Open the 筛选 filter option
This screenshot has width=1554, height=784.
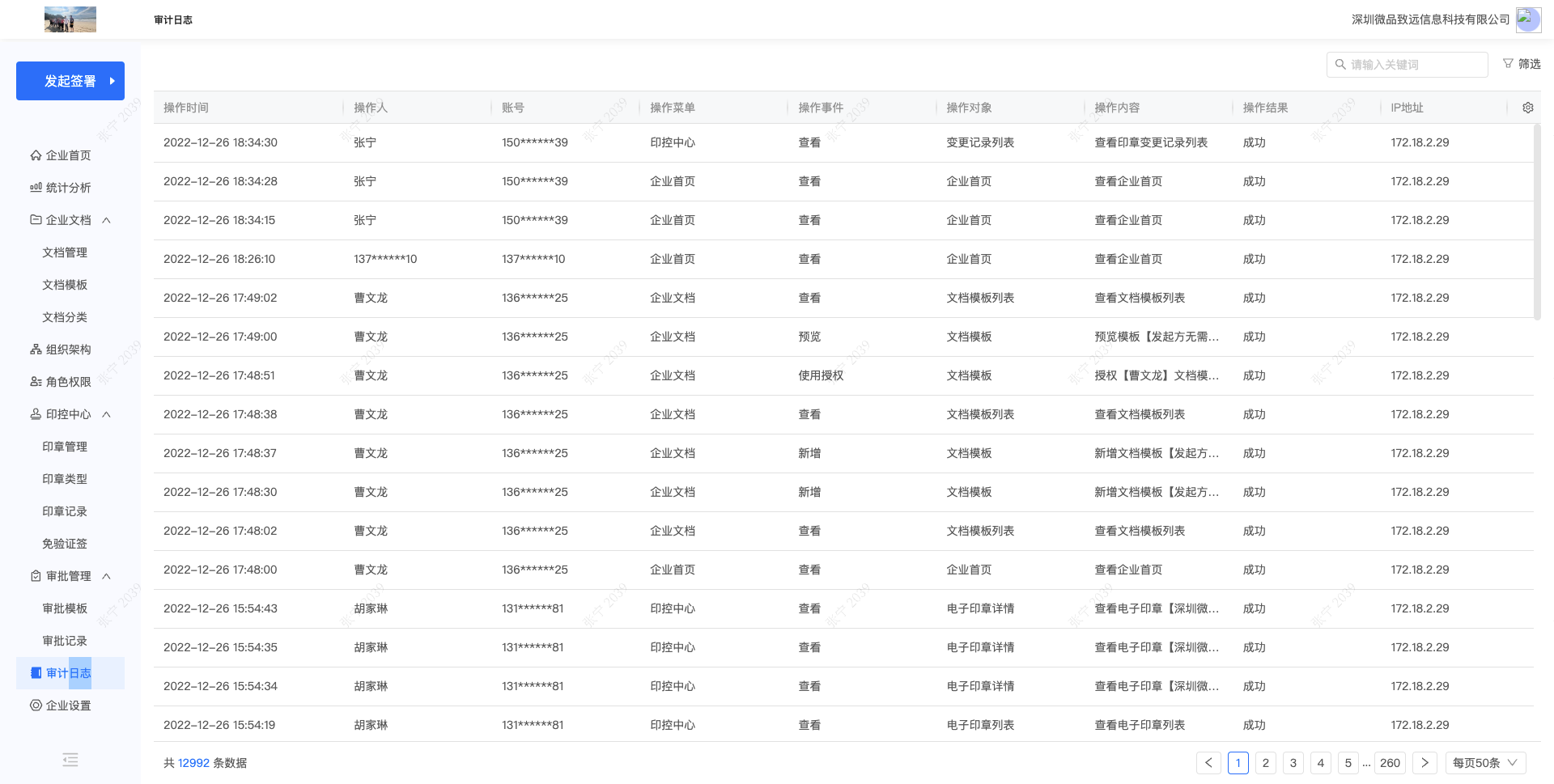pos(1522,64)
